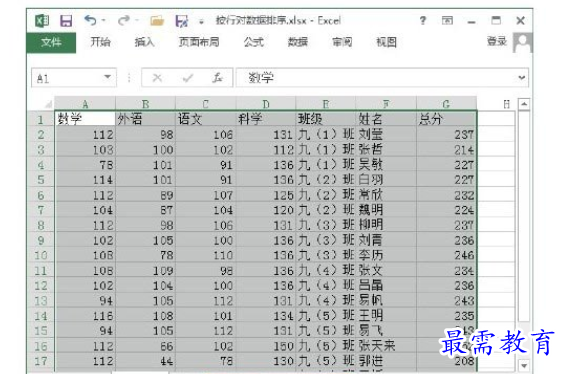
Task: Expand the formula bar
Action: (522, 78)
